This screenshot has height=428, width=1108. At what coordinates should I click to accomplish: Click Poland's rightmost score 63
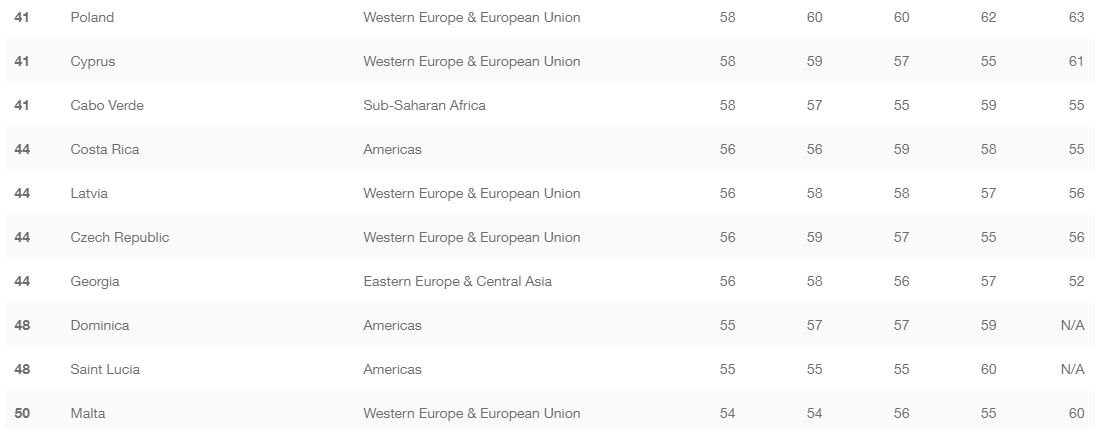pos(1076,18)
